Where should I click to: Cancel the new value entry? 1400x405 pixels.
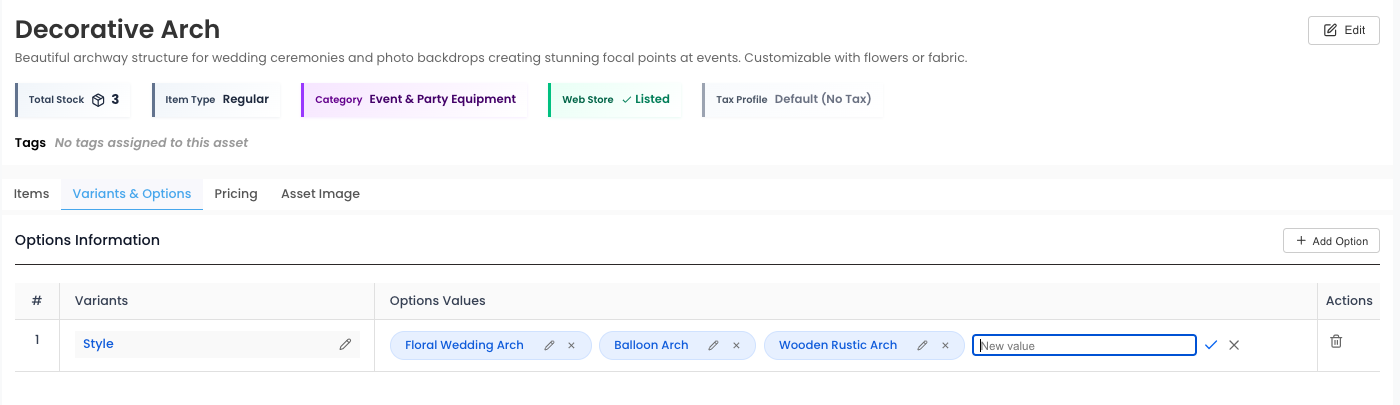(x=1234, y=345)
